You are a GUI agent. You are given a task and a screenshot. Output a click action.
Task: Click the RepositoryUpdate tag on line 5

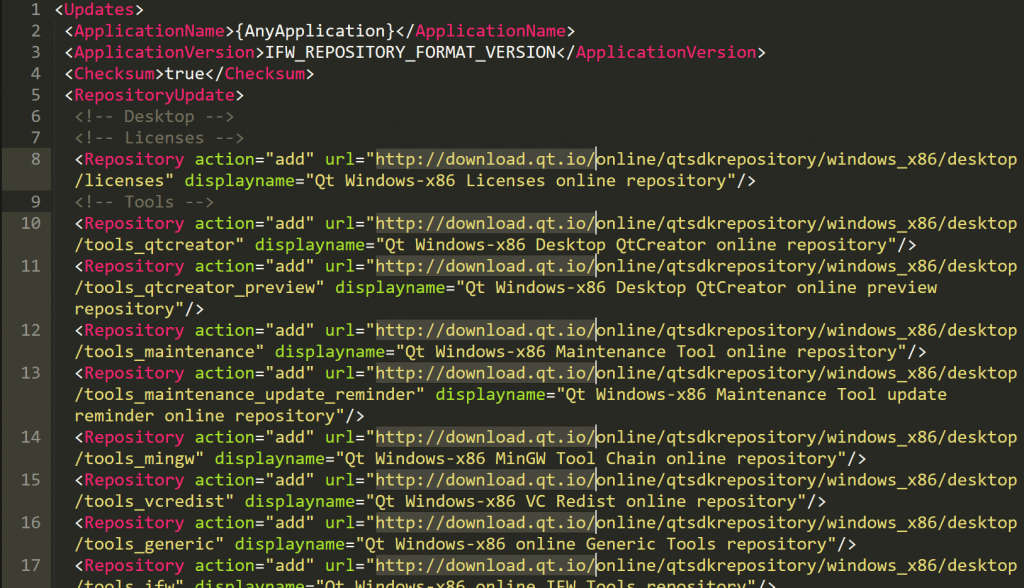[154, 95]
